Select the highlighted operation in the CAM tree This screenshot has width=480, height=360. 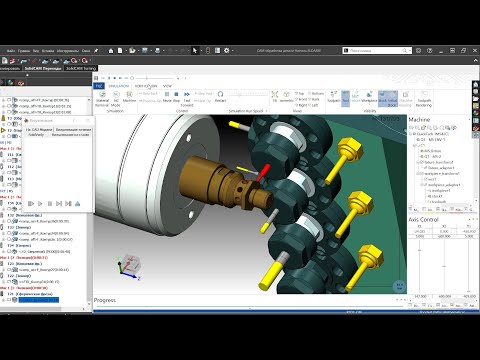39,300
